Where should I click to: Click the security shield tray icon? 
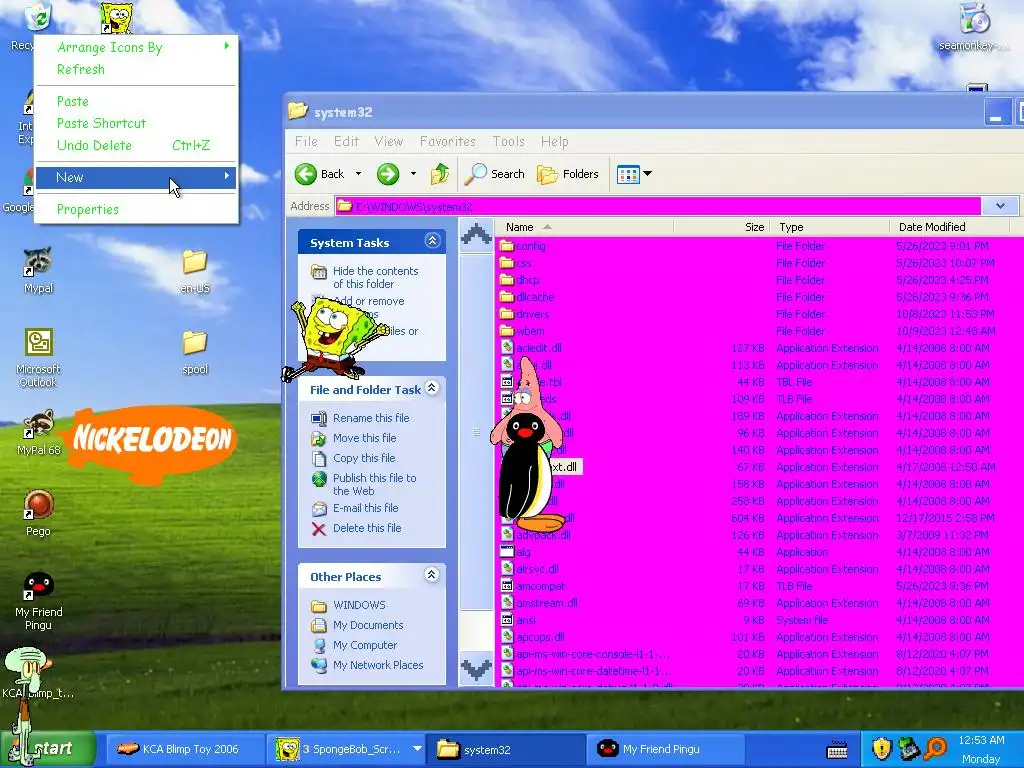coord(882,748)
